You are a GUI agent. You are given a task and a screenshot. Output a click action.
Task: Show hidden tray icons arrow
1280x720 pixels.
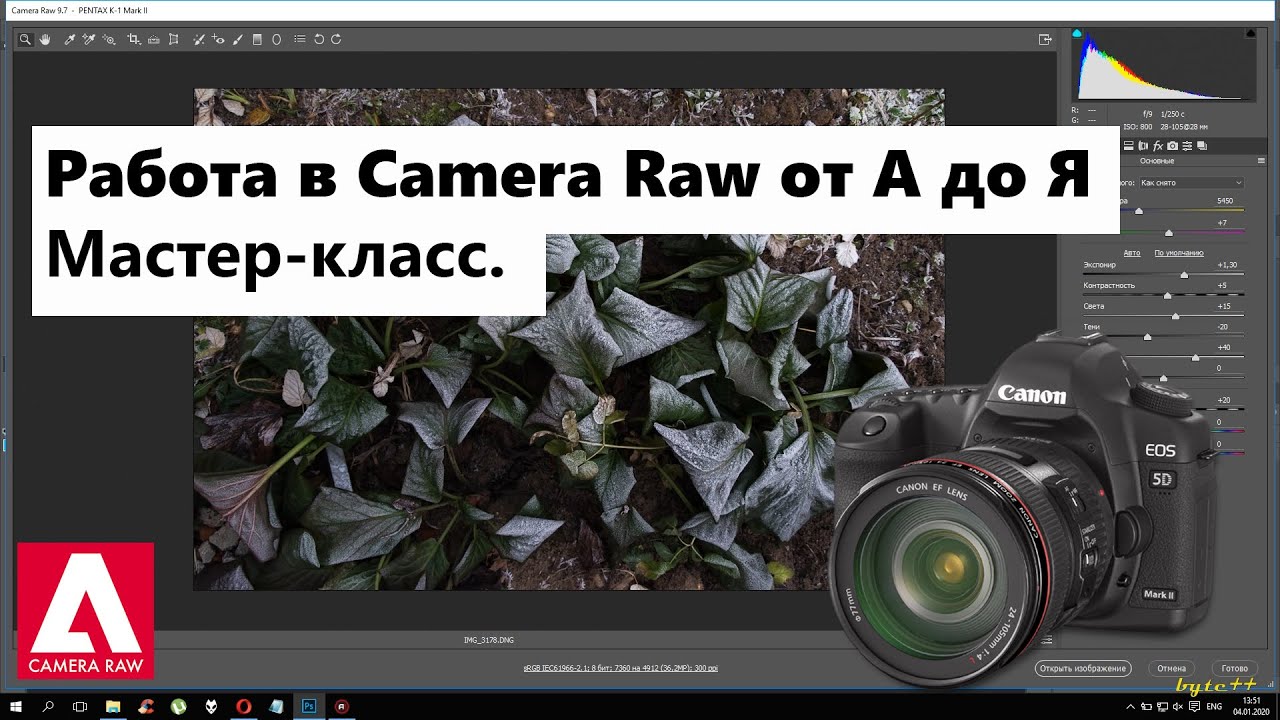tap(1130, 706)
